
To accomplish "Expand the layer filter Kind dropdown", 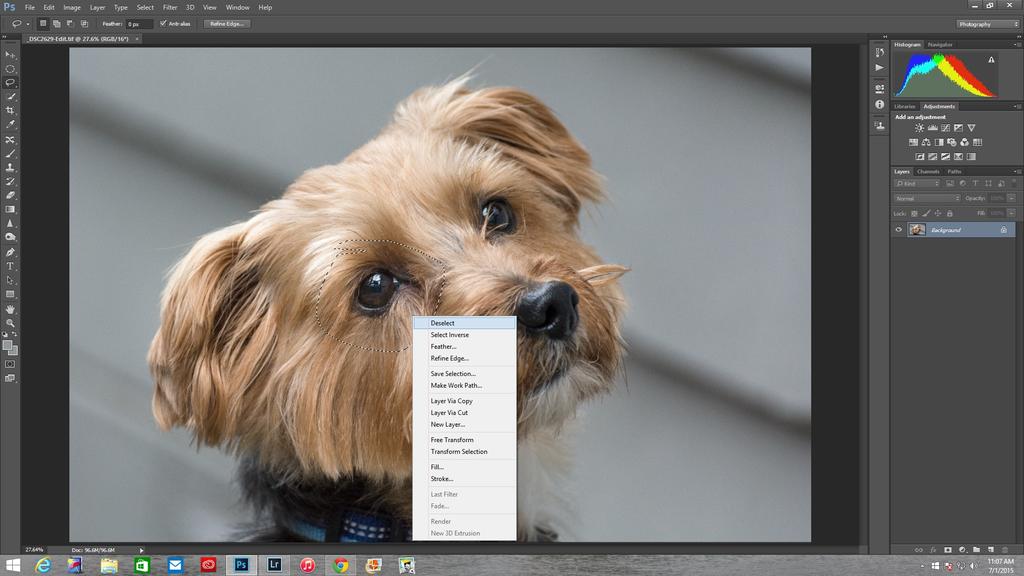I will [x=918, y=184].
